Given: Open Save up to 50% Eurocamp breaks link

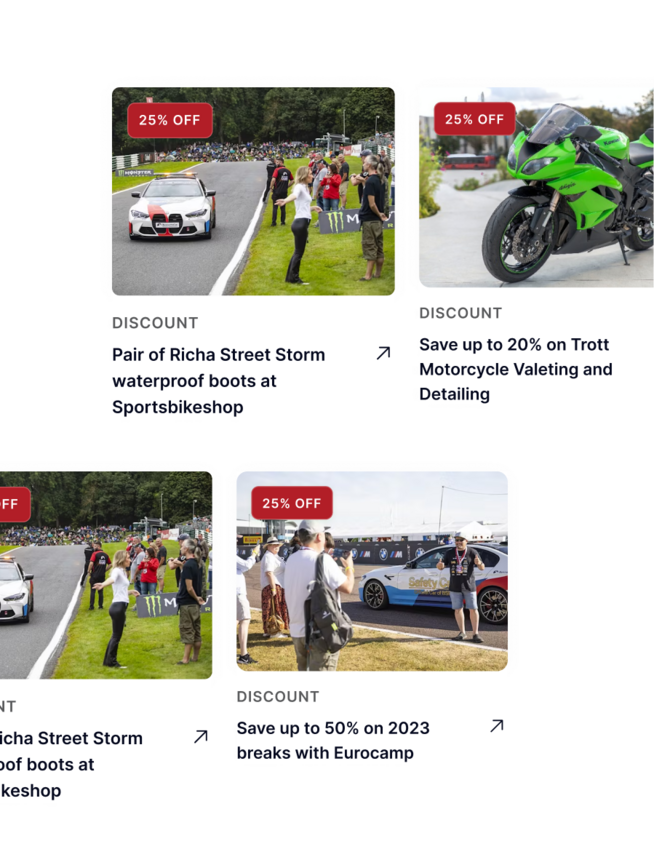Looking at the screenshot, I should [333, 741].
